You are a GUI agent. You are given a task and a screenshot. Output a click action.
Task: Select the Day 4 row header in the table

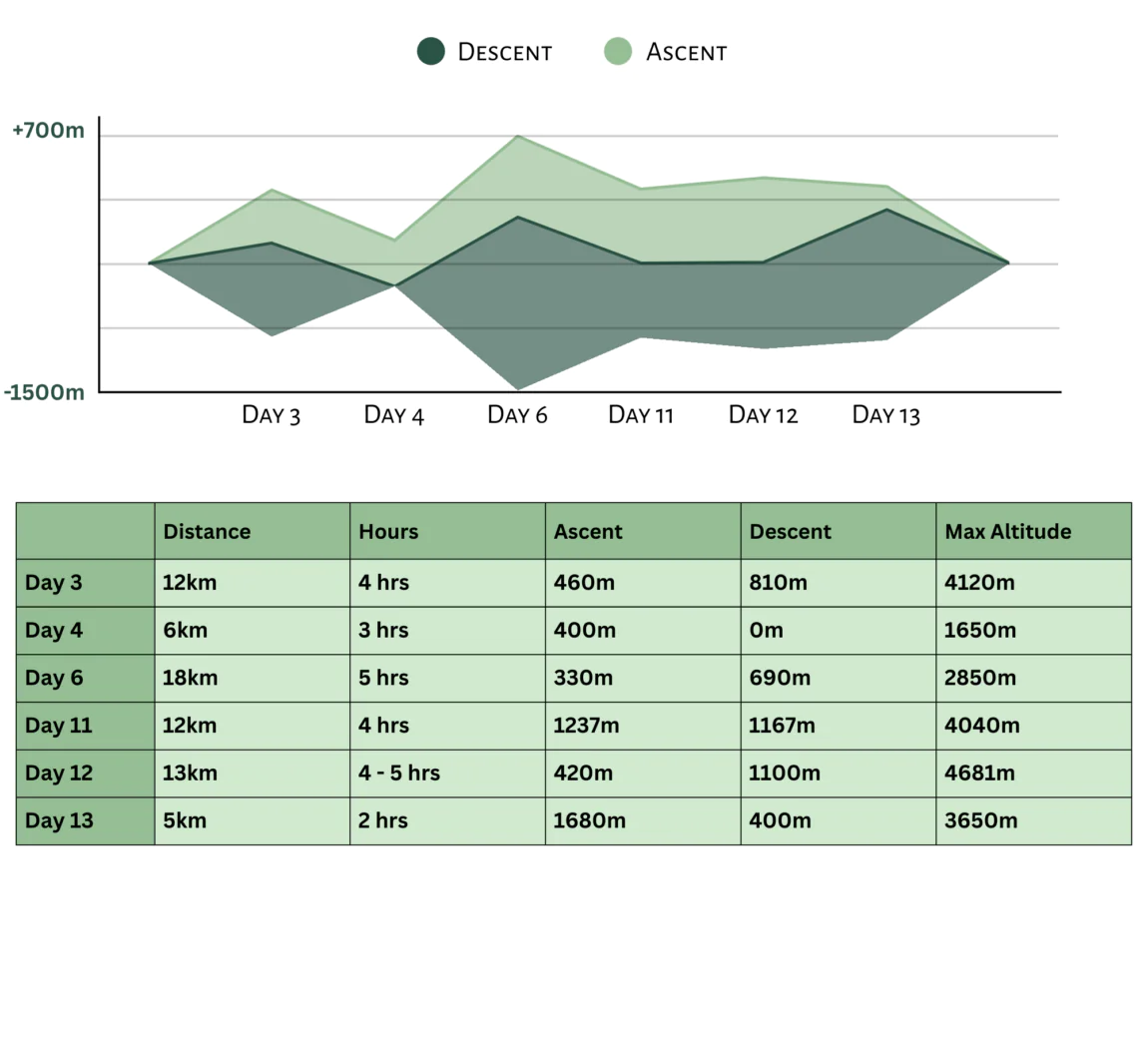point(85,630)
